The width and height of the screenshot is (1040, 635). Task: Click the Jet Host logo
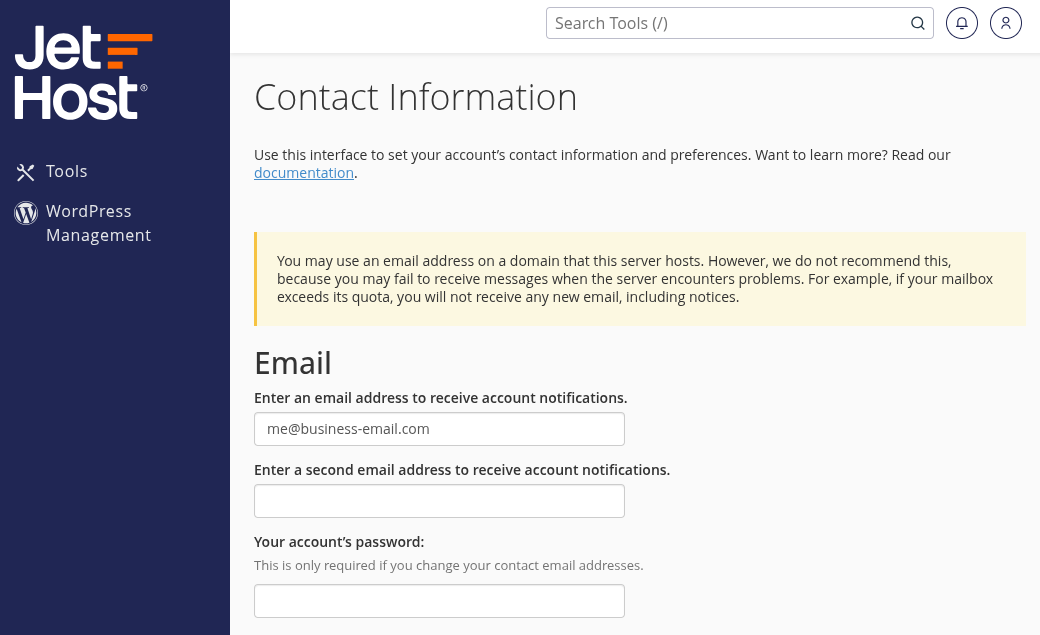click(83, 72)
